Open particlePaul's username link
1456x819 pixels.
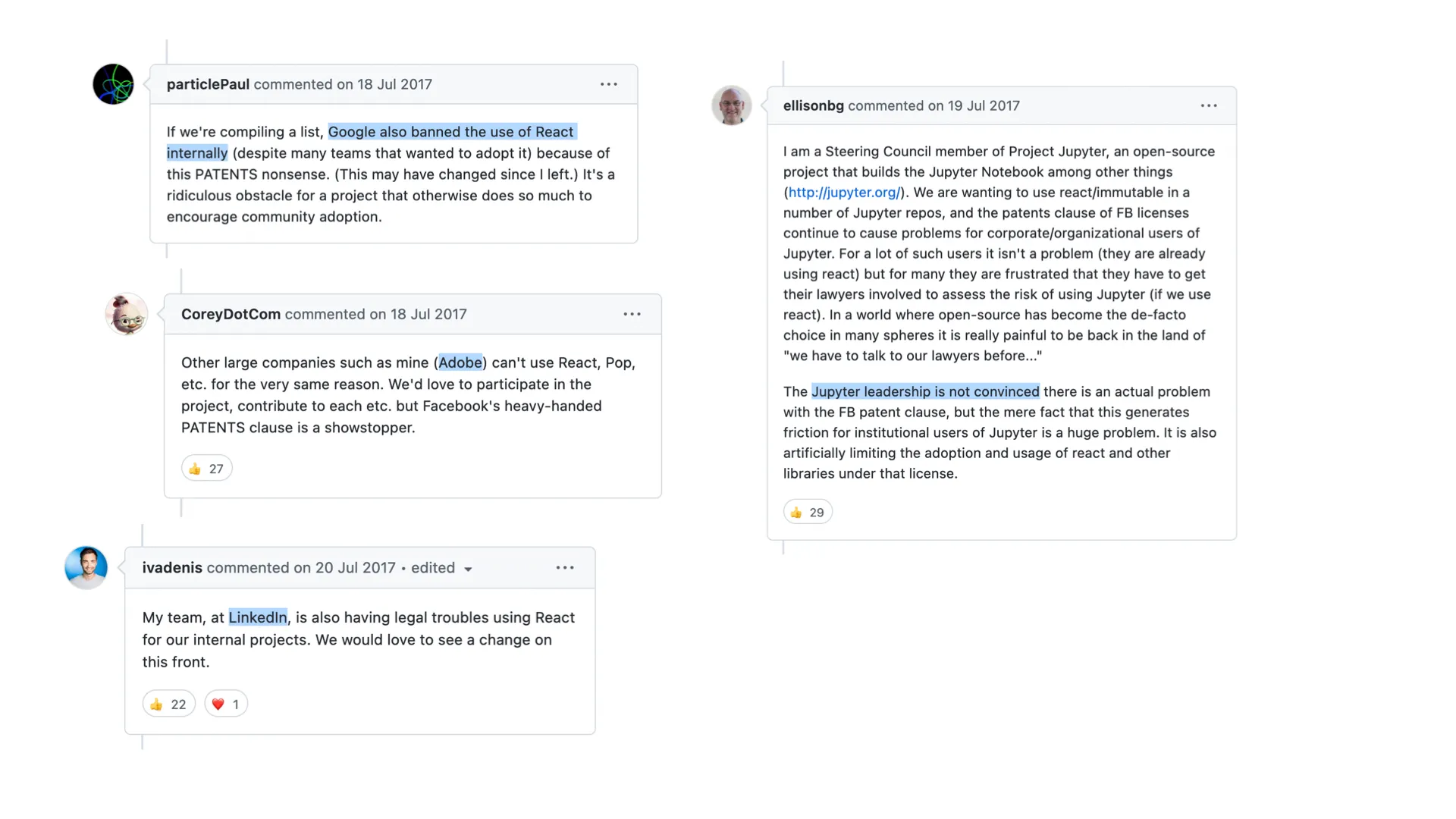(208, 84)
